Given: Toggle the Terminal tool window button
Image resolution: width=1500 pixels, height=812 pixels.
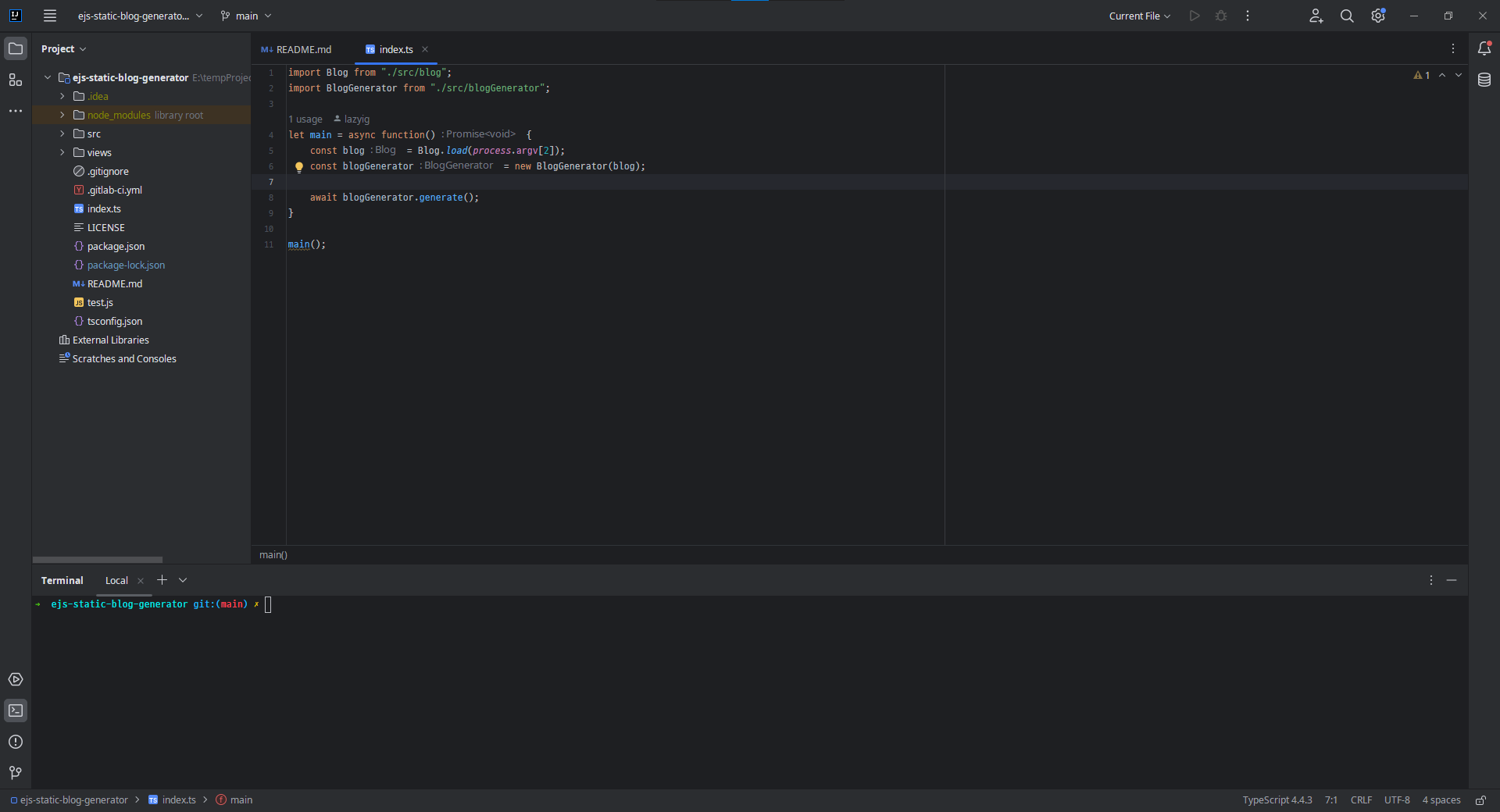Looking at the screenshot, I should point(16,710).
